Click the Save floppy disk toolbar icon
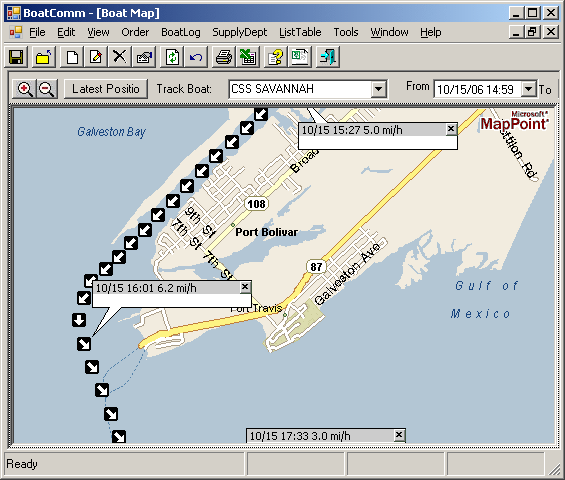The height and width of the screenshot is (480, 565). pyautogui.click(x=16, y=57)
